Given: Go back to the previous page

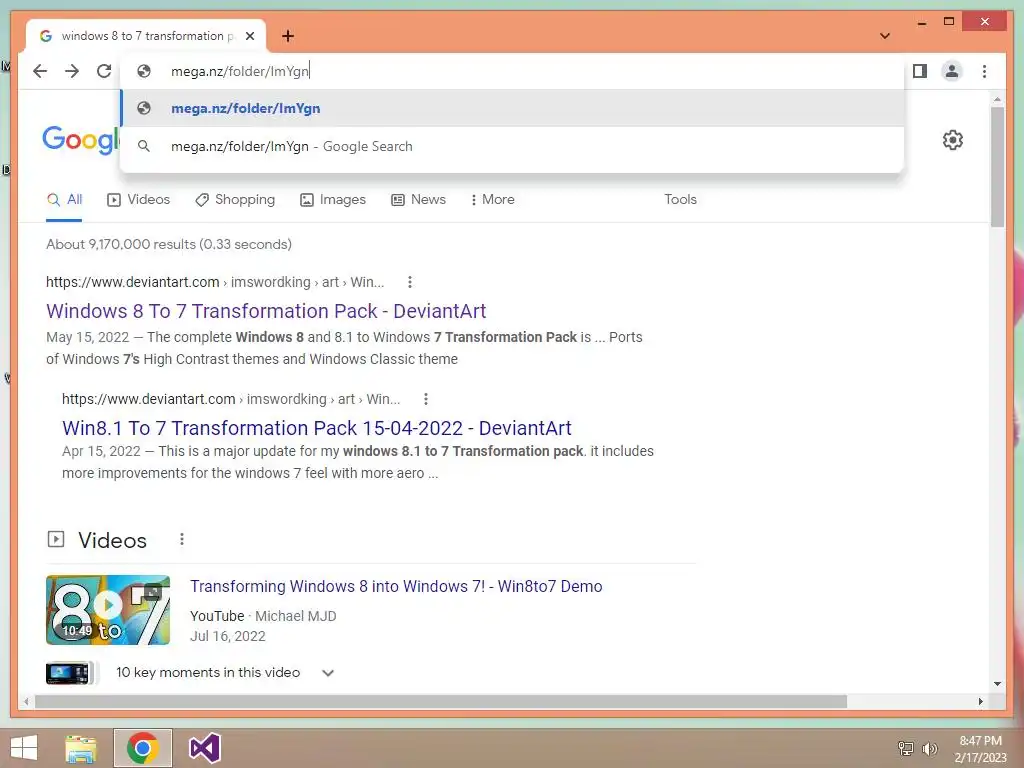Looking at the screenshot, I should pyautogui.click(x=40, y=71).
